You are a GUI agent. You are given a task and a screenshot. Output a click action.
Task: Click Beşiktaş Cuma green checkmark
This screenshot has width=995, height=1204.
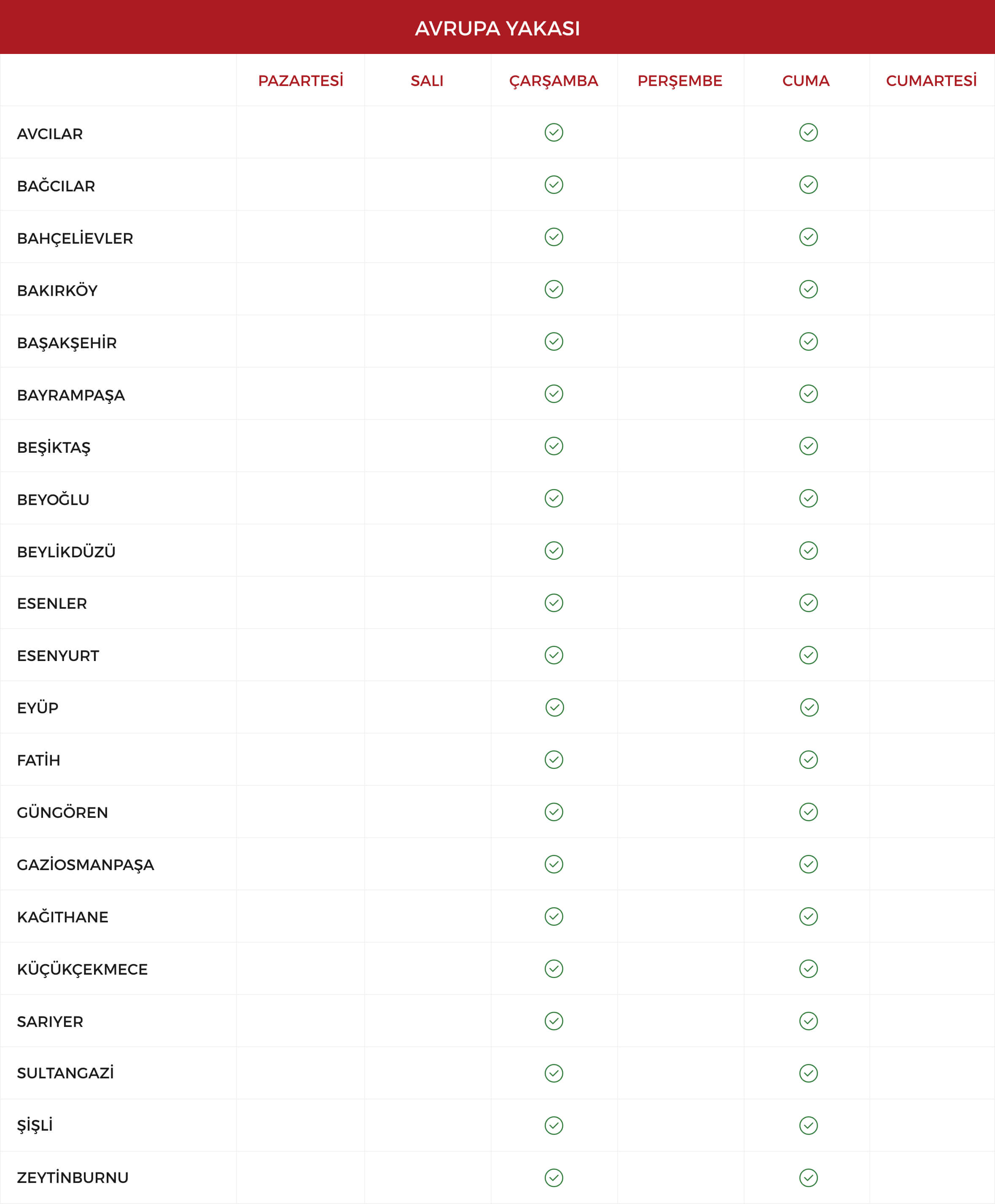coord(808,446)
